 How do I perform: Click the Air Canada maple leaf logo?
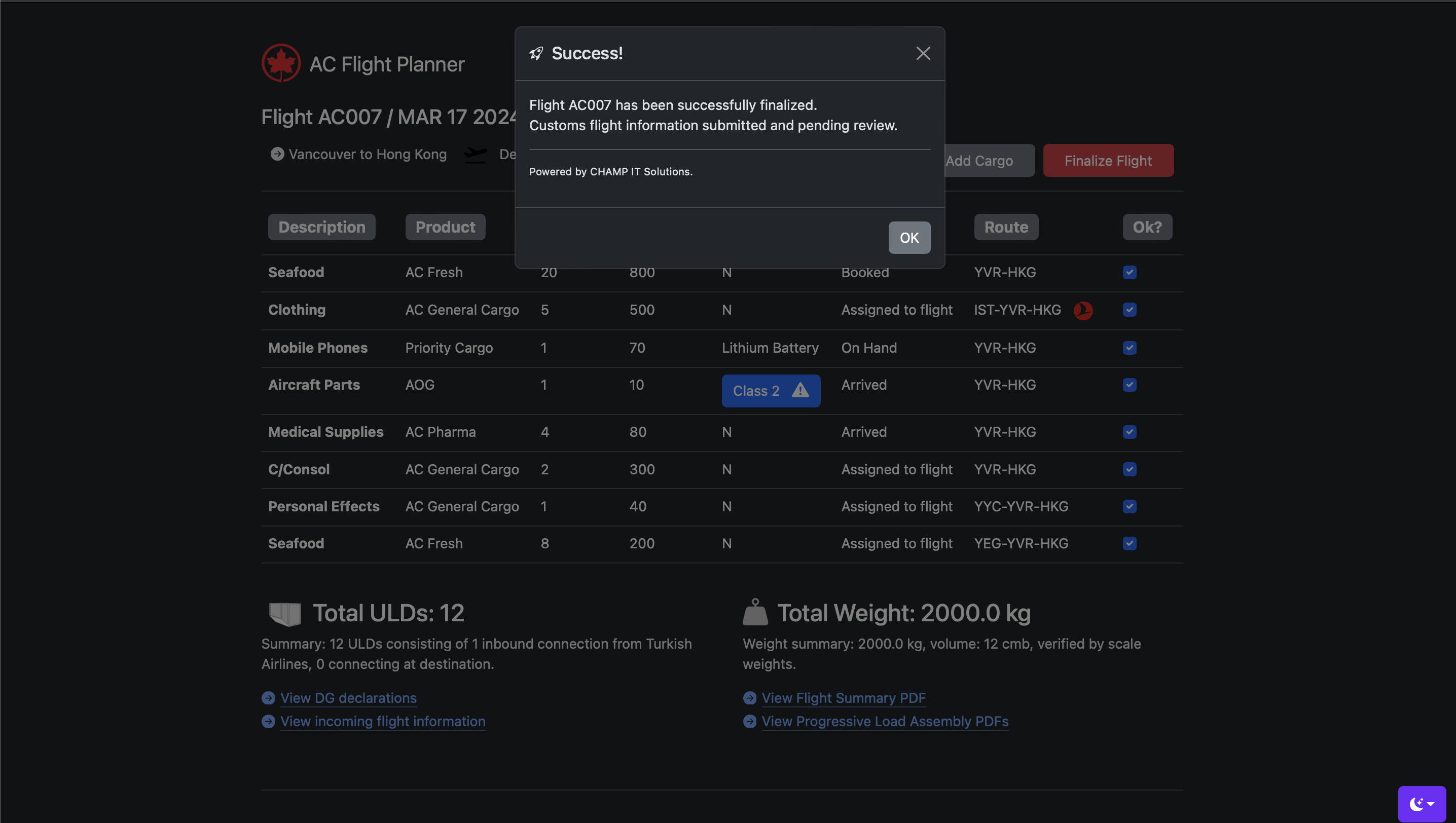281,63
